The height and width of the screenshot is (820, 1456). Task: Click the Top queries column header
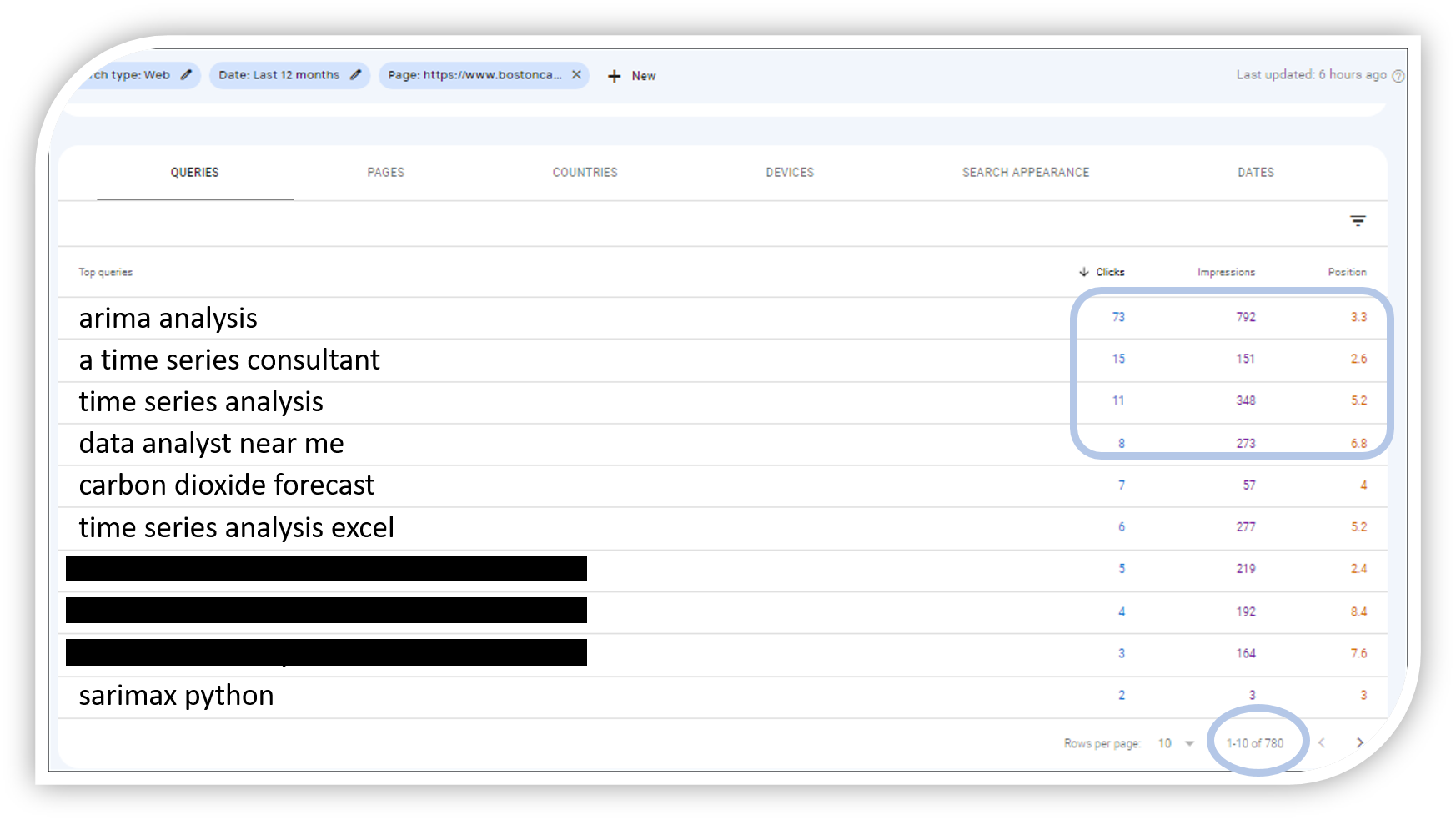pos(105,272)
